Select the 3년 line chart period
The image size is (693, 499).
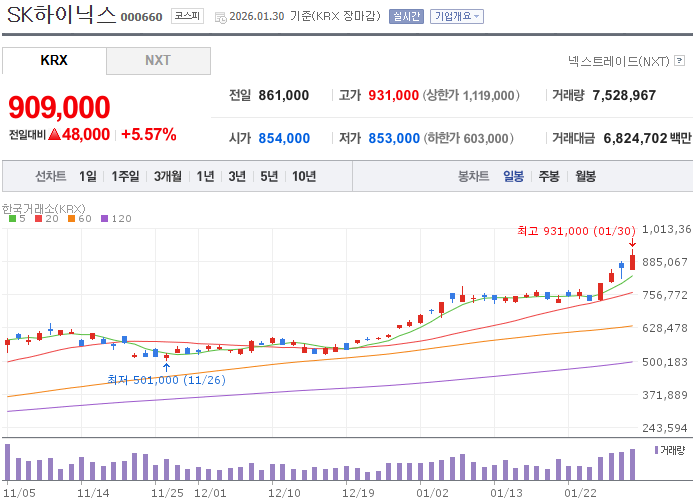pyautogui.click(x=237, y=176)
